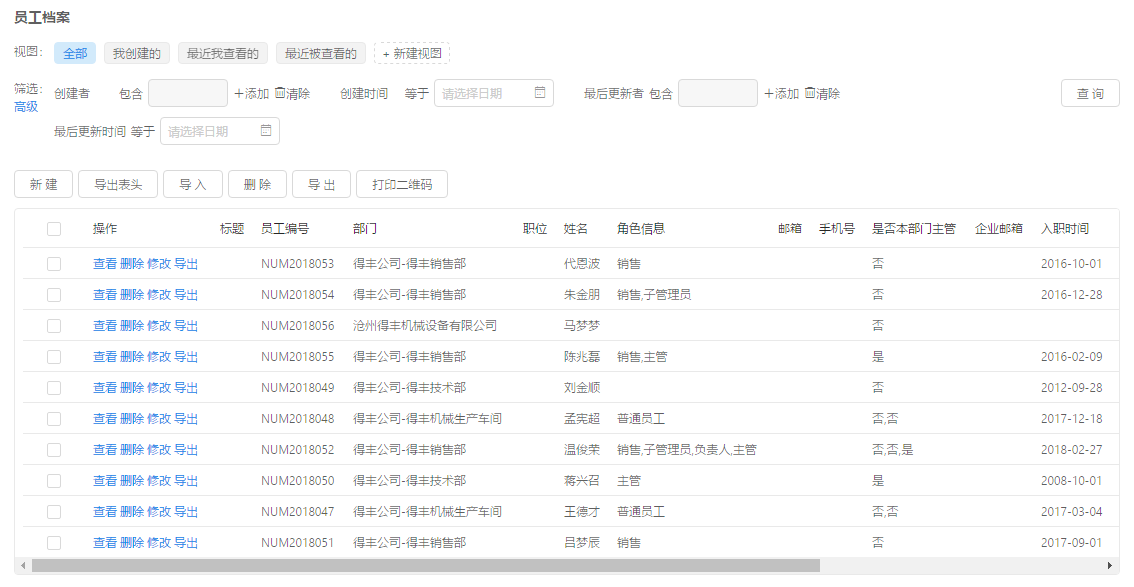Screen dimensions: 1134x587
Task: Open calendar icon in 最后更新时间 date field
Action: click(265, 131)
